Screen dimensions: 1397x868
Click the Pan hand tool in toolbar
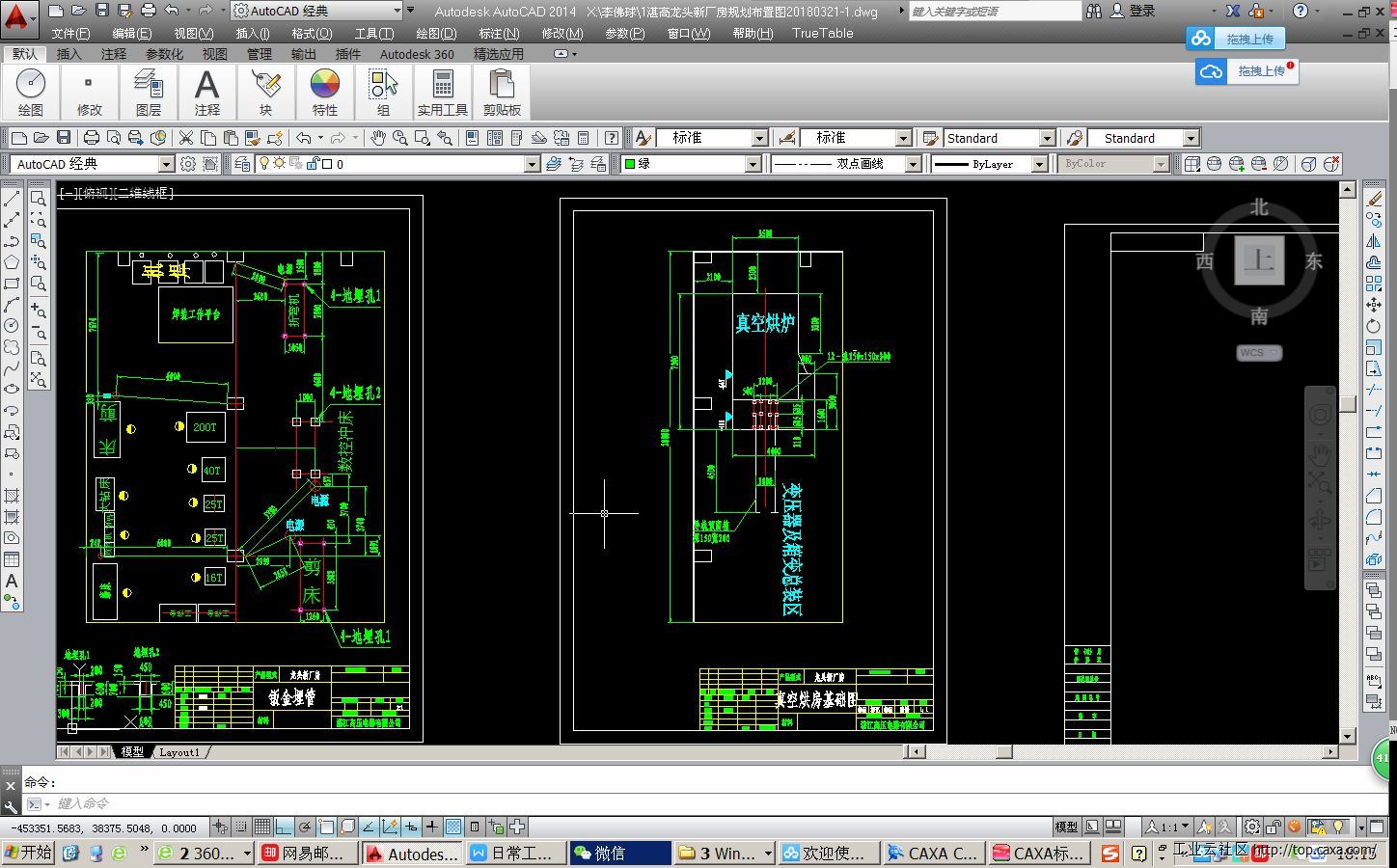[378, 138]
